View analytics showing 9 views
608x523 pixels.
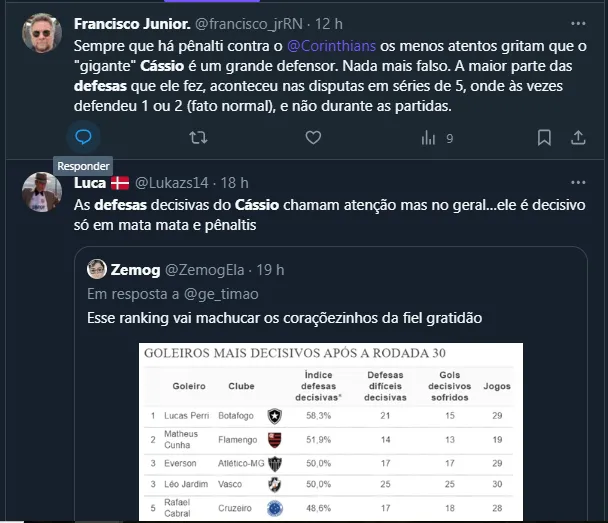point(437,137)
